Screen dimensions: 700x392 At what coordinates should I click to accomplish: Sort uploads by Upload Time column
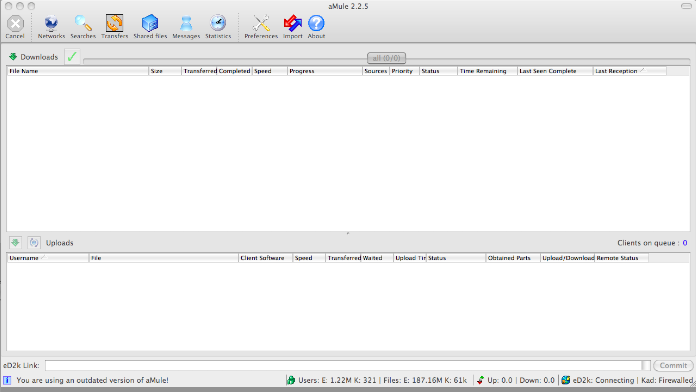click(x=410, y=258)
